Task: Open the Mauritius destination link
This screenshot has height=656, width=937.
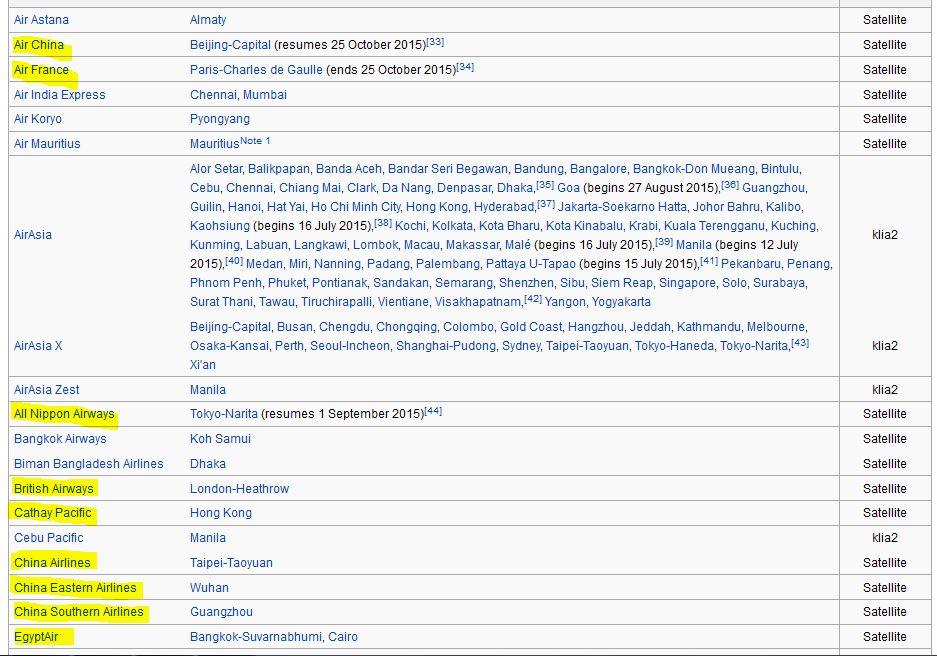Action: (x=215, y=144)
